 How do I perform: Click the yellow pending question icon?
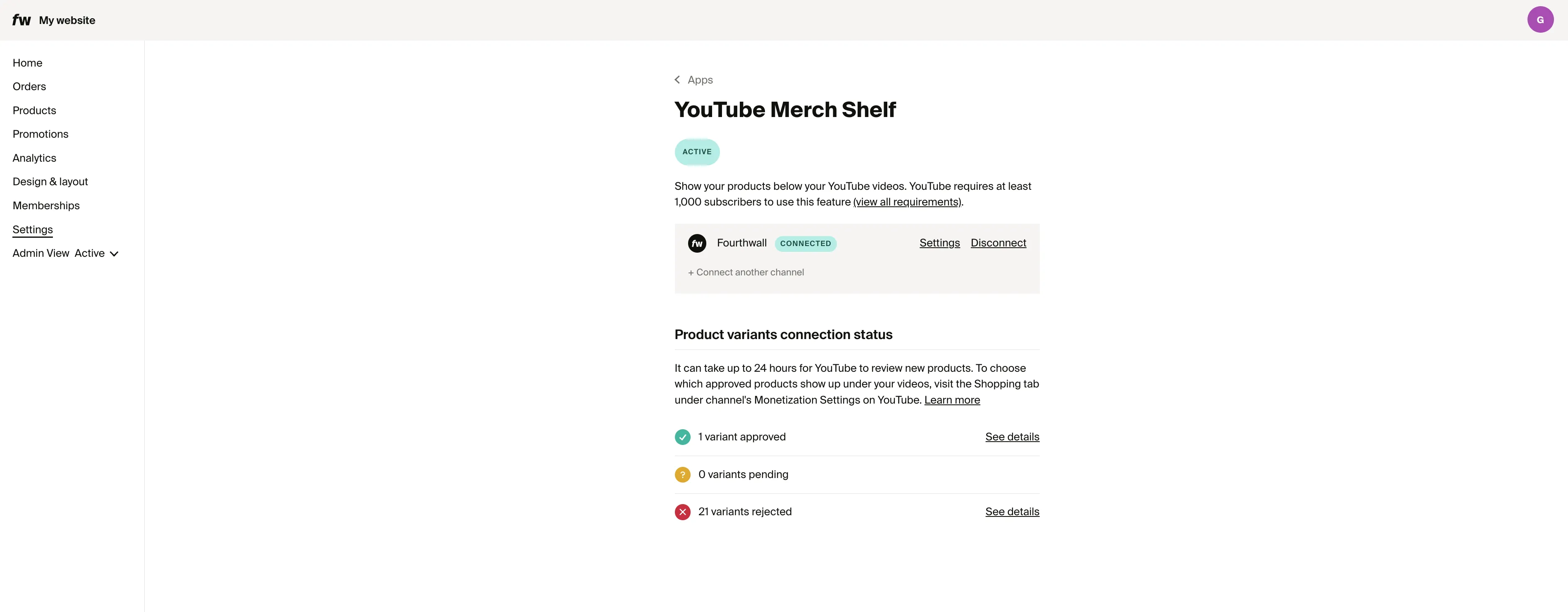[x=682, y=474]
